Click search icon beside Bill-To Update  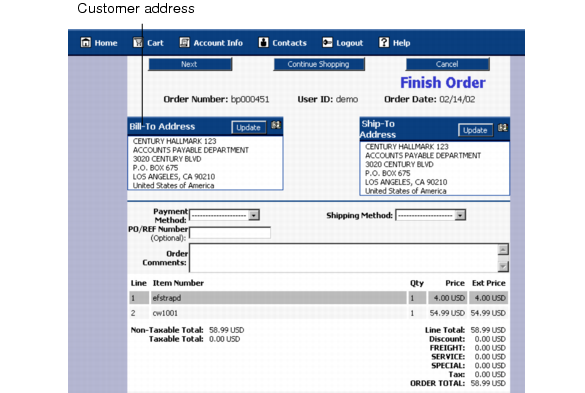coord(276,125)
